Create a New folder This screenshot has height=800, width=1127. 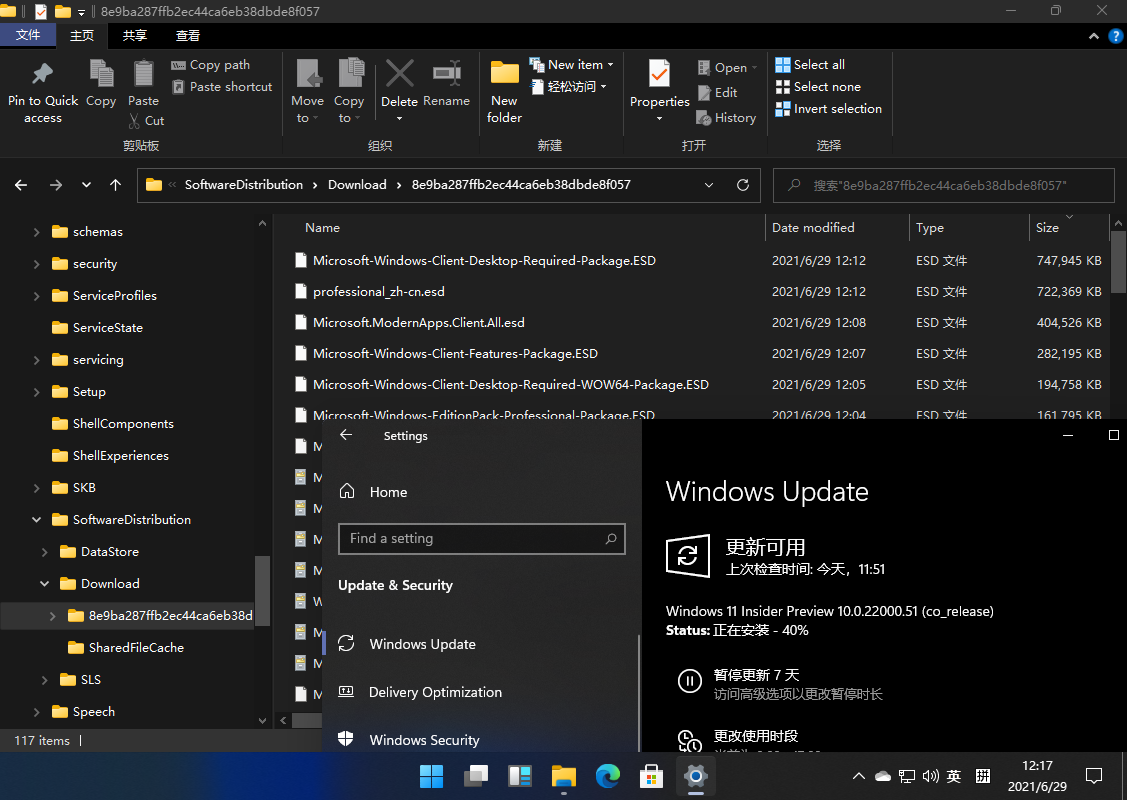505,91
